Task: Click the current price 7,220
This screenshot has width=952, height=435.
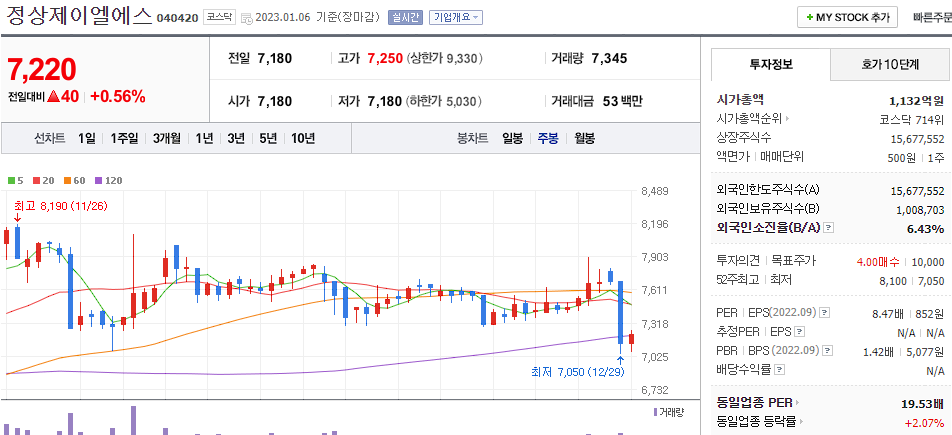Action: pyautogui.click(x=42, y=69)
